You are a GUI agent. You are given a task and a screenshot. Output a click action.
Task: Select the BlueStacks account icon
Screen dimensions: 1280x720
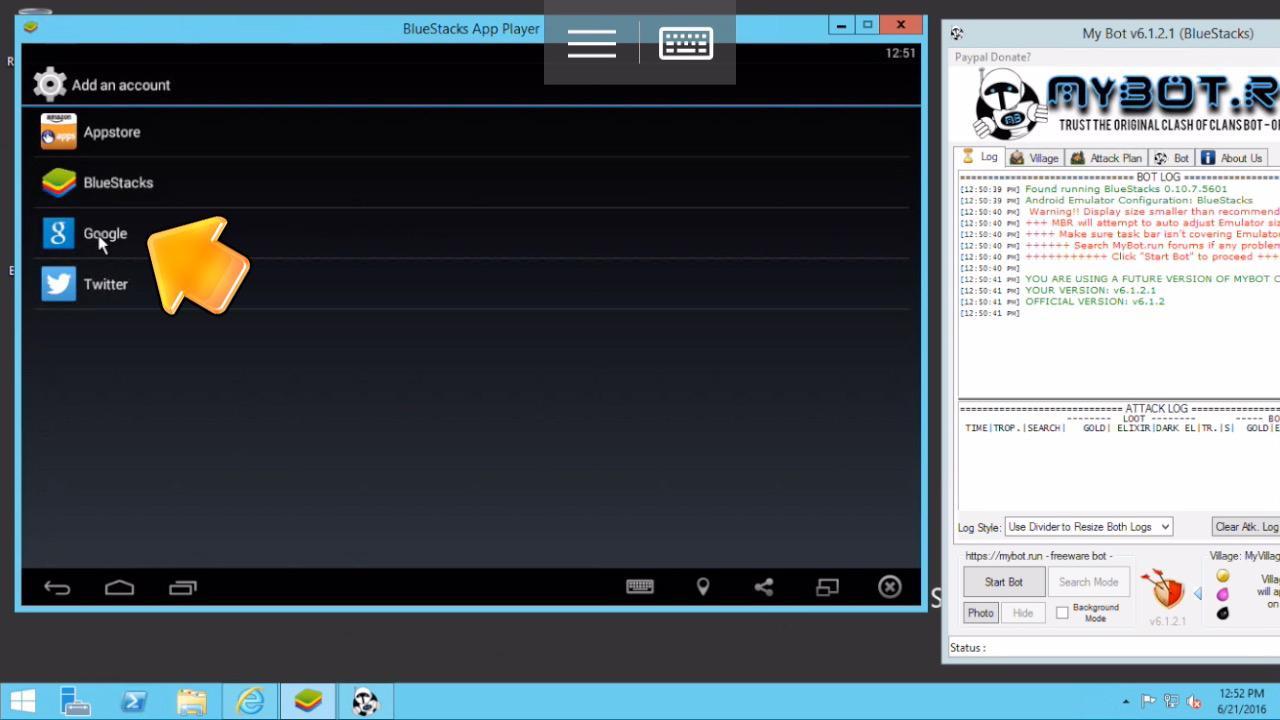click(58, 183)
